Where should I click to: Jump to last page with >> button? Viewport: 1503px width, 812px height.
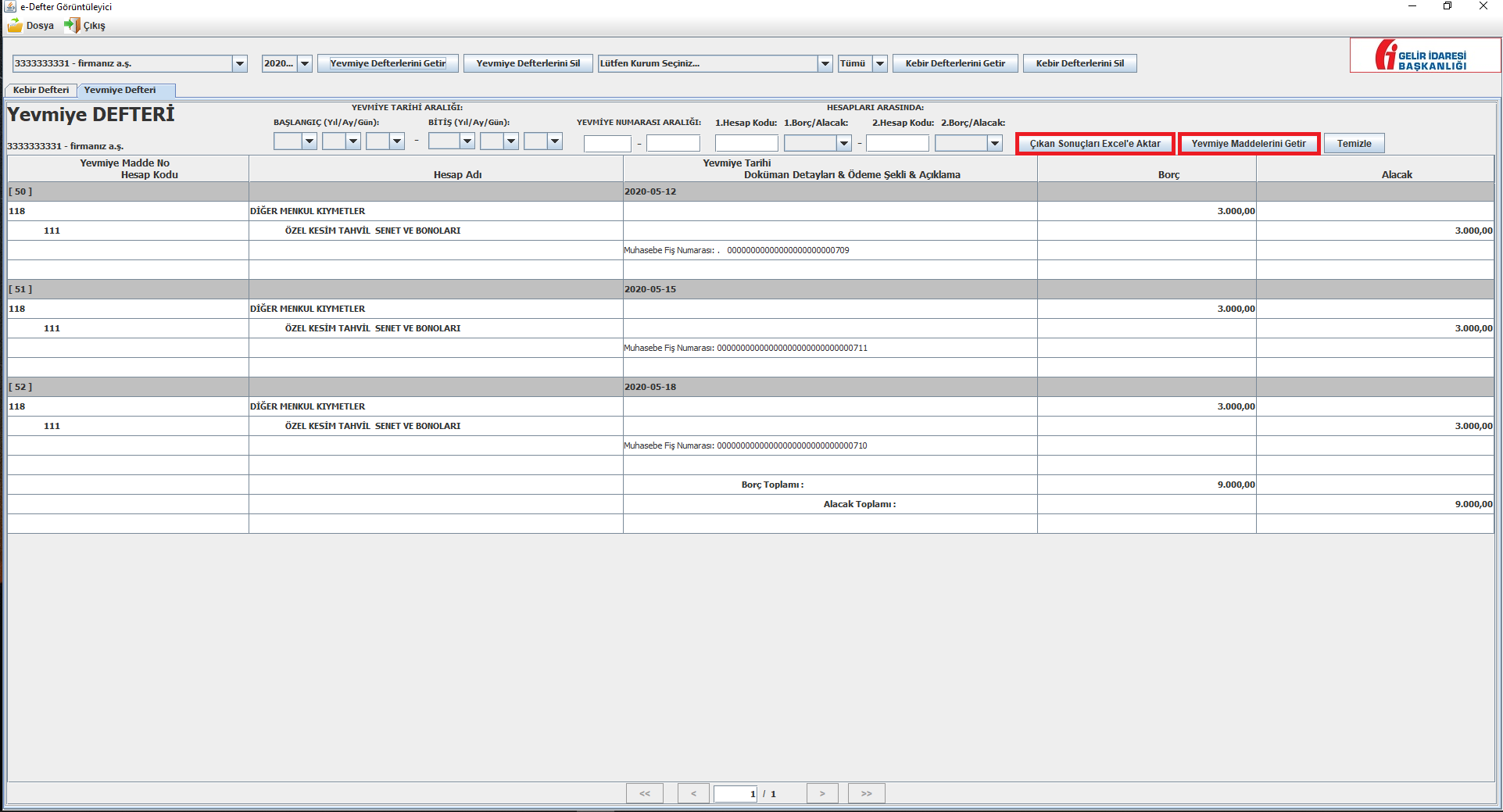click(x=866, y=793)
